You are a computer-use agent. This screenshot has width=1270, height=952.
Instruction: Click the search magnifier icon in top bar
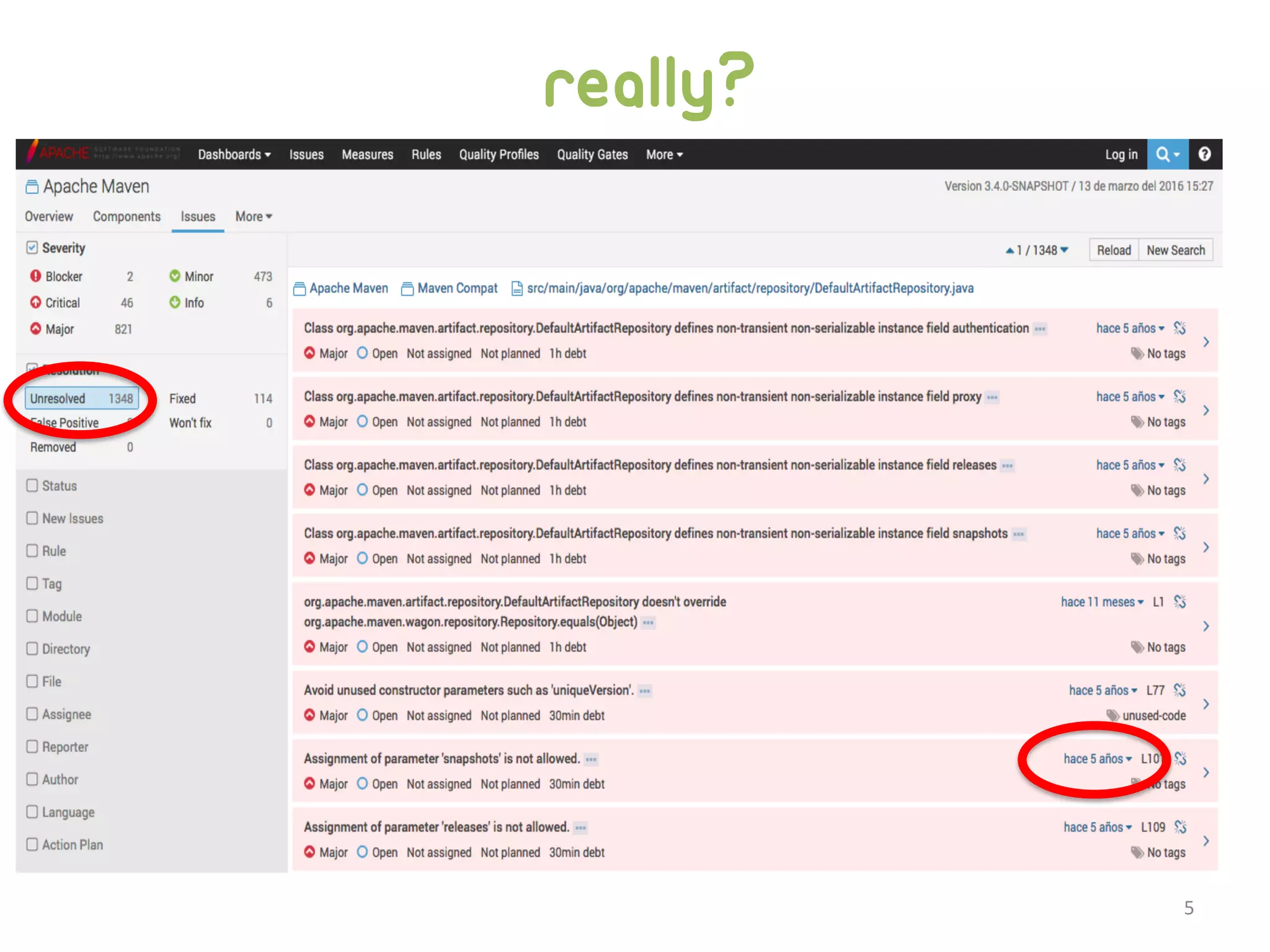[x=1162, y=154]
